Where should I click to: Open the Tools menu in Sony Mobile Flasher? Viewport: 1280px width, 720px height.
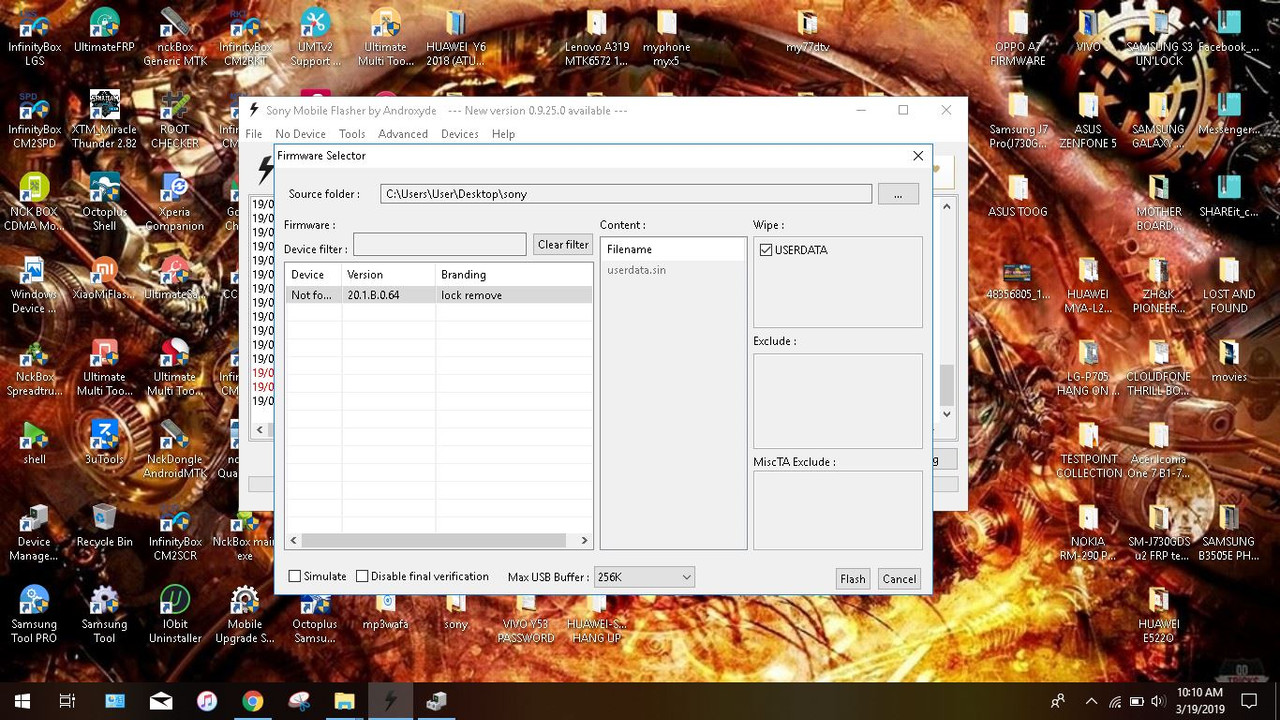(x=352, y=134)
